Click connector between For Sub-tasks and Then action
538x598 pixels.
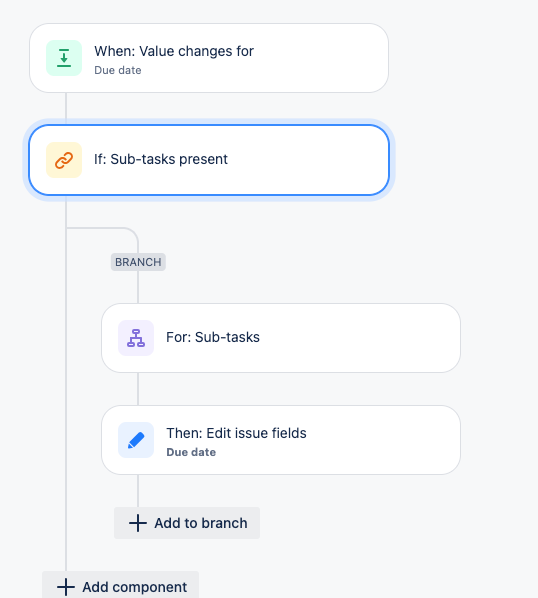138,389
